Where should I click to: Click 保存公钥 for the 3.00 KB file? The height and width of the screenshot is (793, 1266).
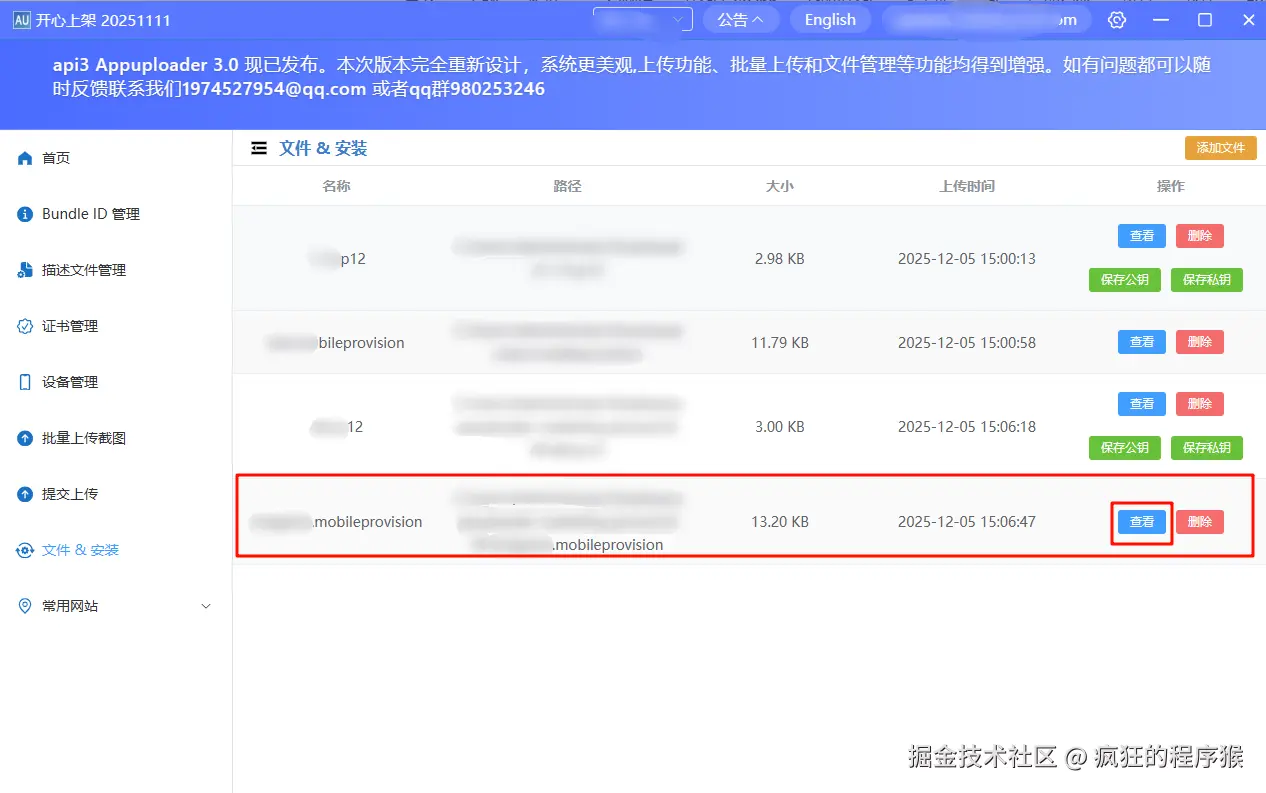[1125, 448]
